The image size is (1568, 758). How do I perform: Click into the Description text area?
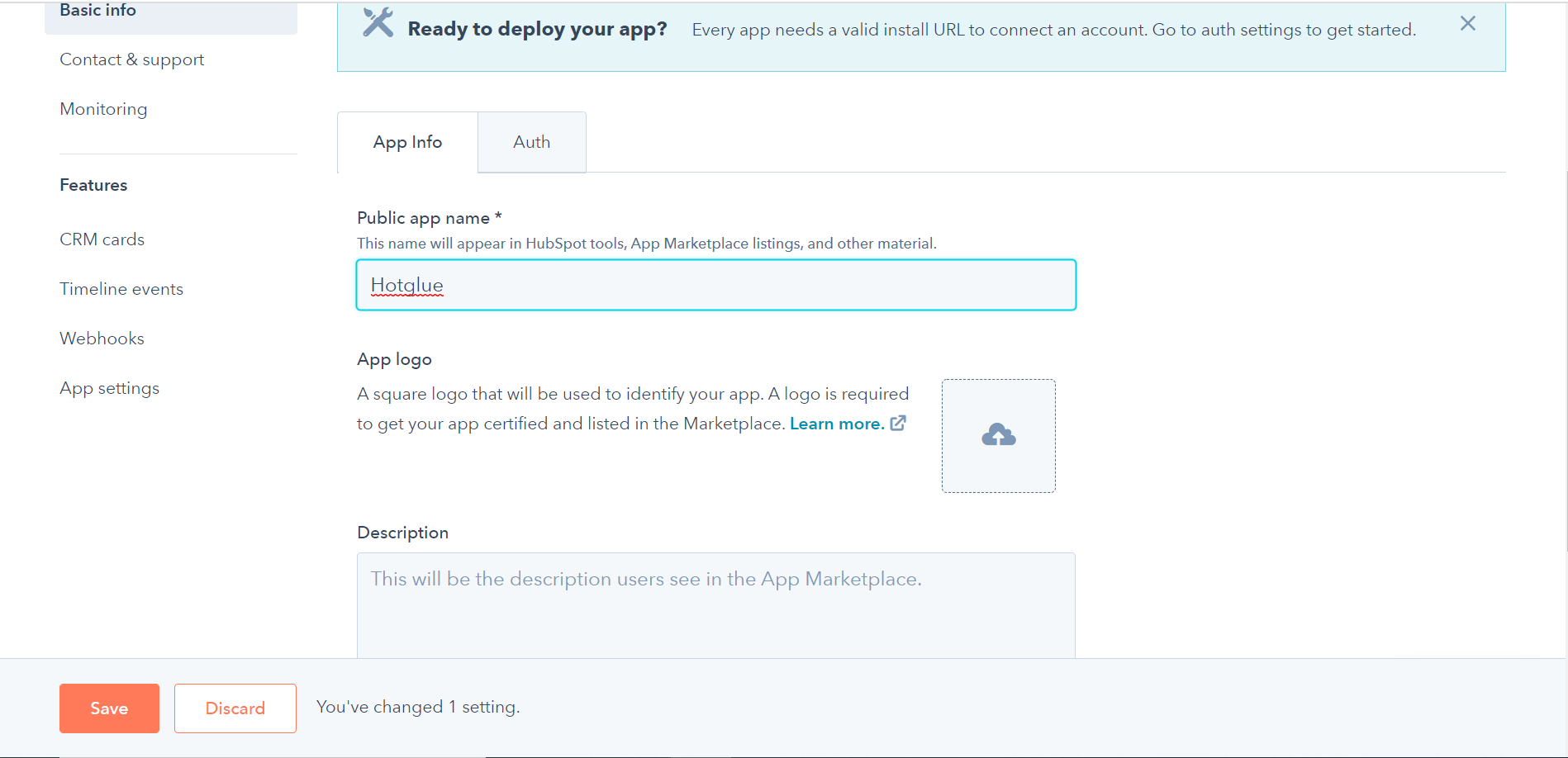coord(716,605)
